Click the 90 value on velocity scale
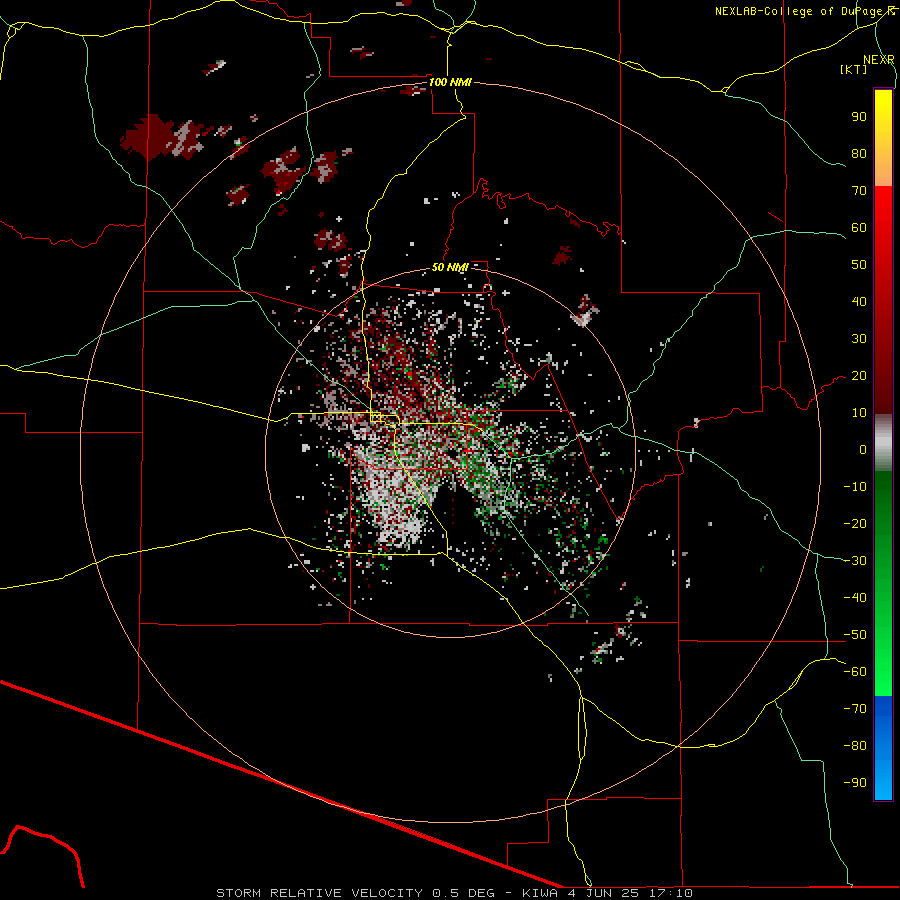The width and height of the screenshot is (900, 900). pos(859,117)
